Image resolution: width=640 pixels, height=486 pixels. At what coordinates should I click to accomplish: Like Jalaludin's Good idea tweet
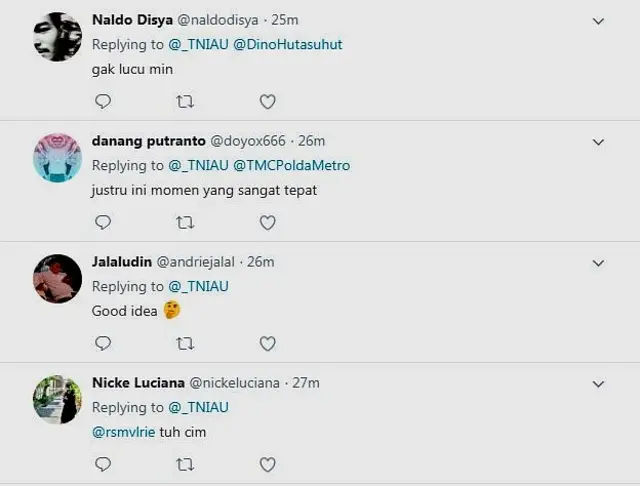click(x=267, y=343)
